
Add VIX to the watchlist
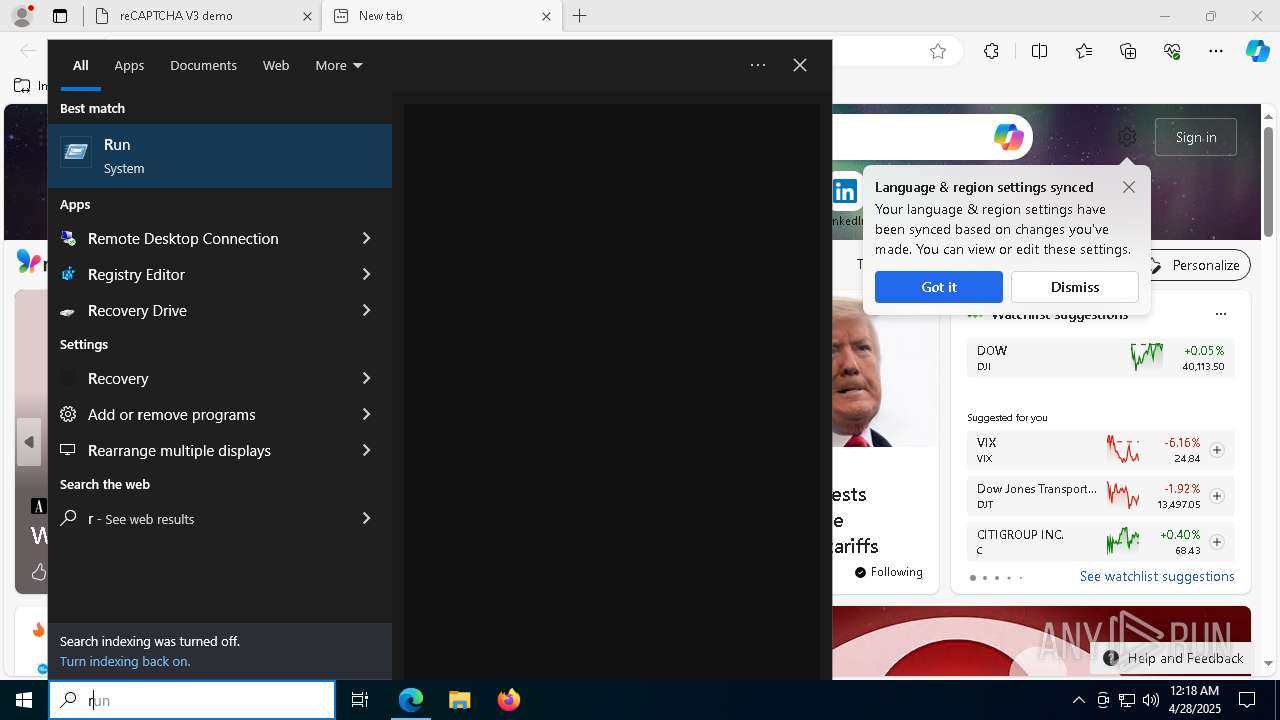point(1217,450)
